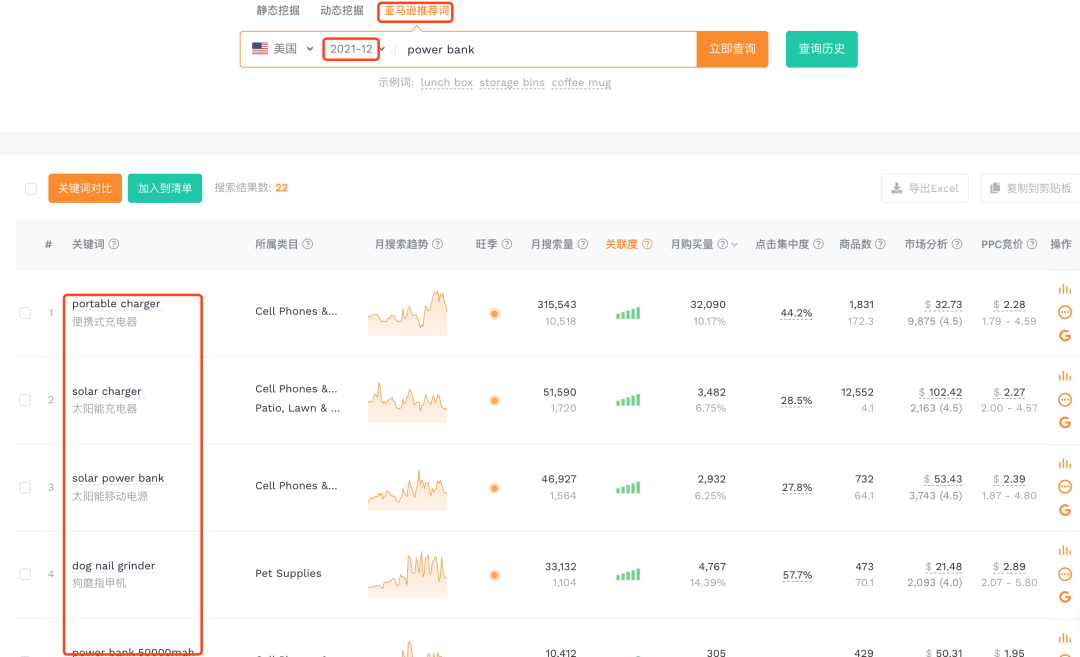Open the Google trends G icon for solar charger
The image size is (1080, 657).
click(x=1065, y=423)
